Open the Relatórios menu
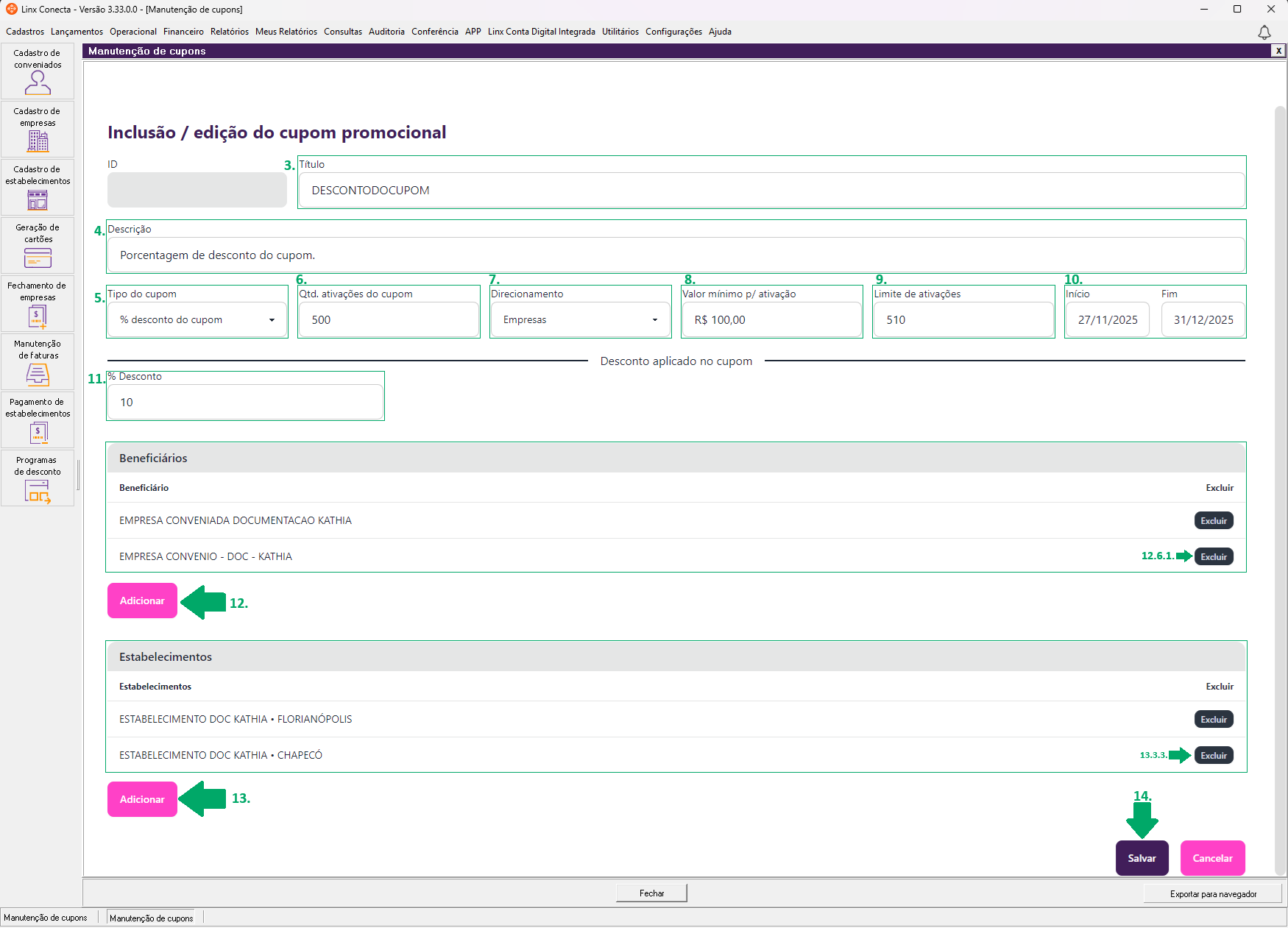This screenshot has height=928, width=1288. (230, 32)
